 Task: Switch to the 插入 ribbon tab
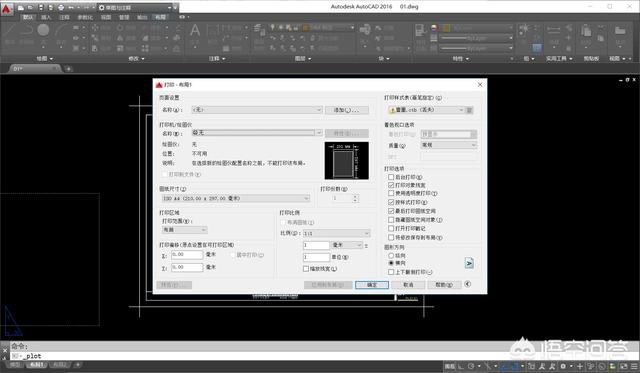pyautogui.click(x=46, y=17)
